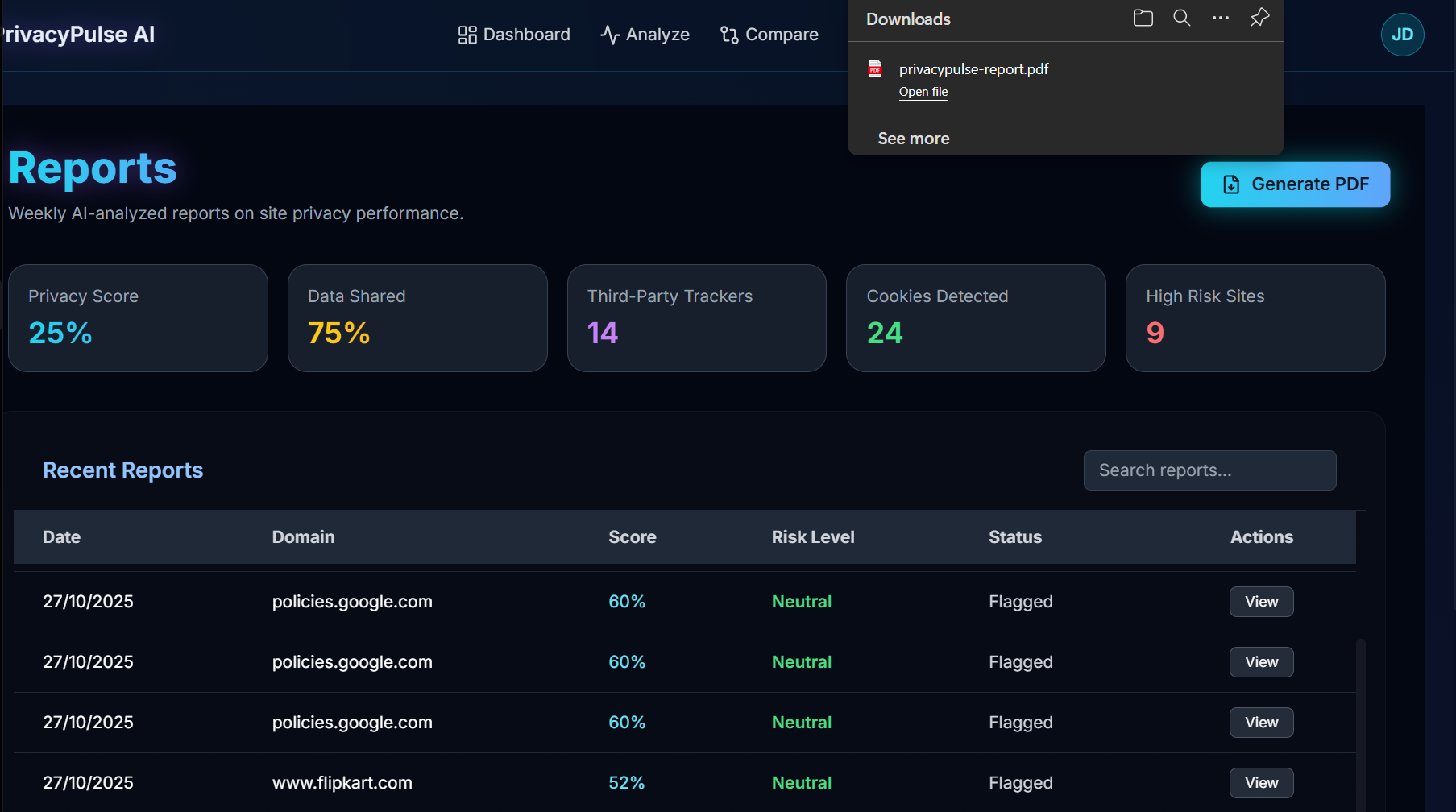
Task: Click the Generate PDF button
Action: (1295, 184)
